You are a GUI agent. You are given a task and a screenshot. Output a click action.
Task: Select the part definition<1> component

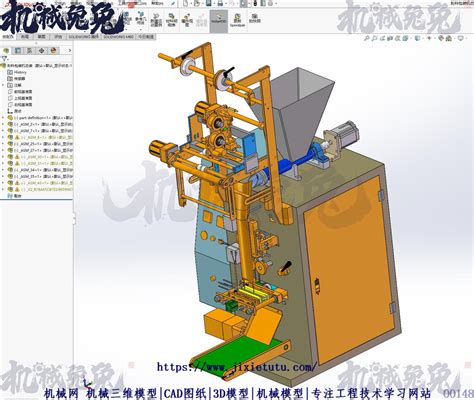pyautogui.click(x=40, y=118)
